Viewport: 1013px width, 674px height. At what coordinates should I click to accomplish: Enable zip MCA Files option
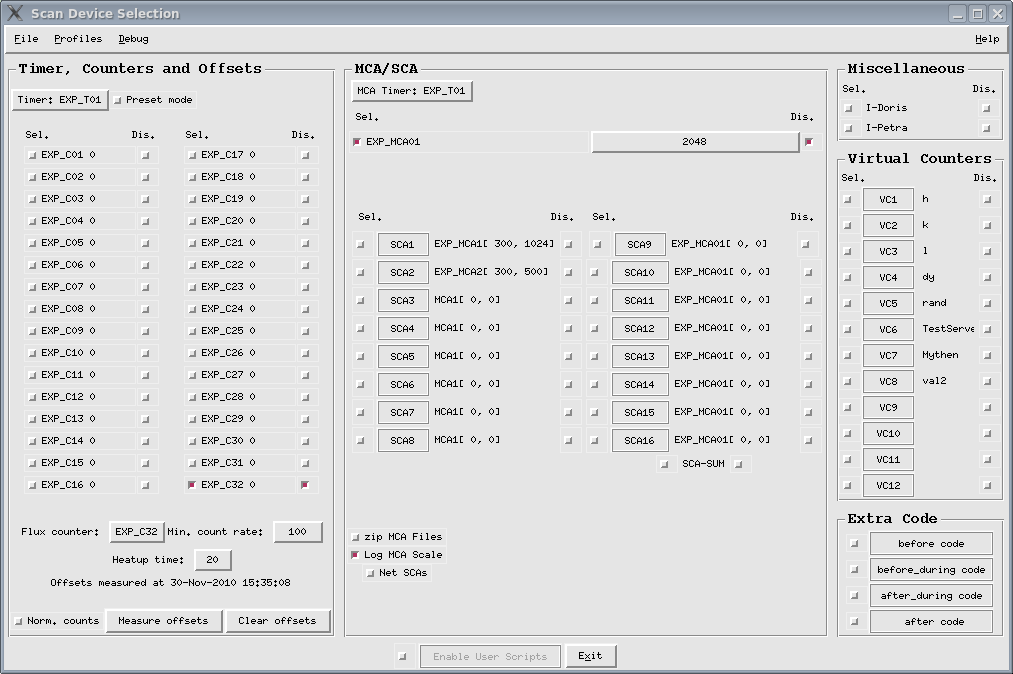coord(355,537)
